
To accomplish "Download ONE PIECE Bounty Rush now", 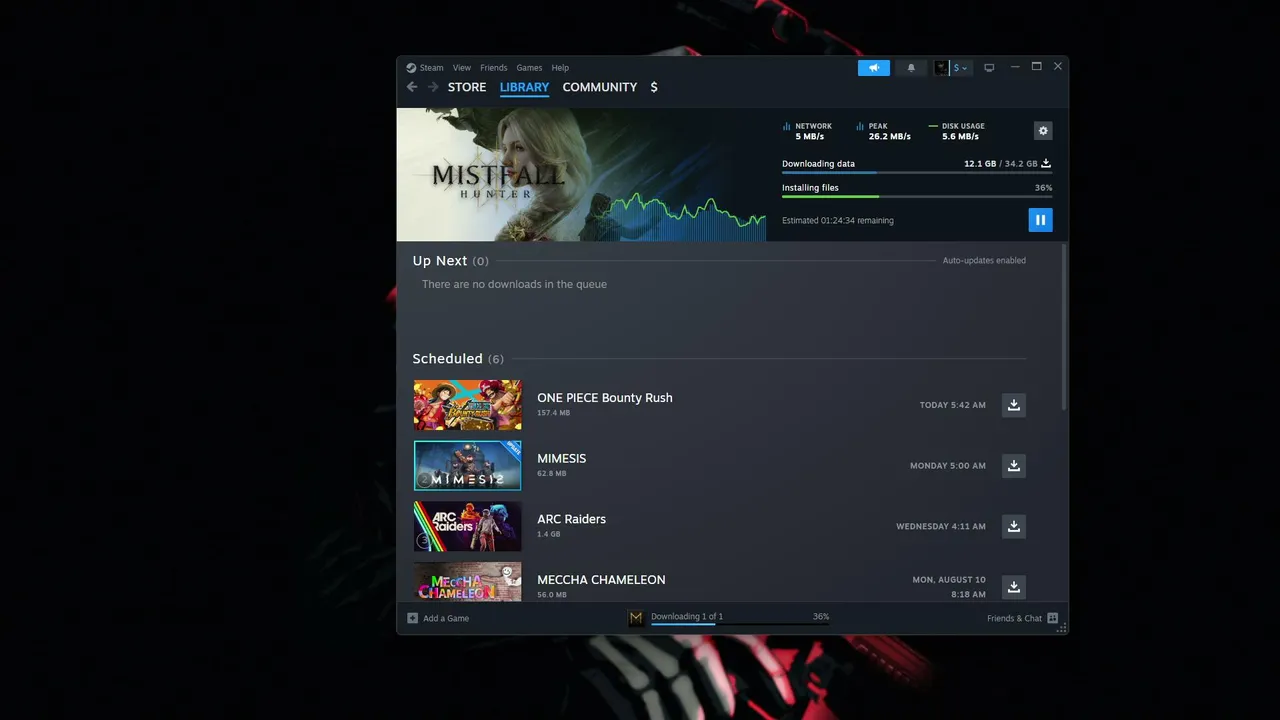I will pos(1014,405).
